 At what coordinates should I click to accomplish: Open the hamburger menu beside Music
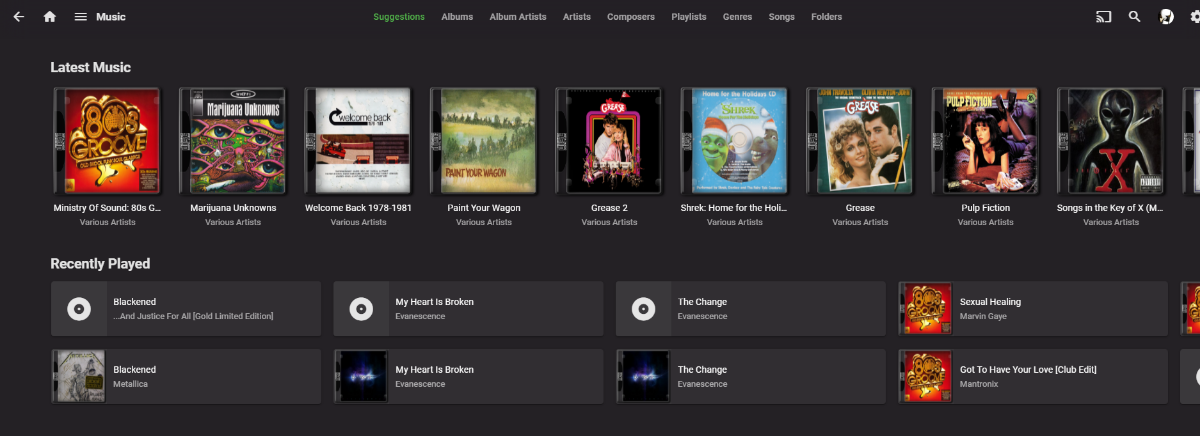(x=81, y=17)
